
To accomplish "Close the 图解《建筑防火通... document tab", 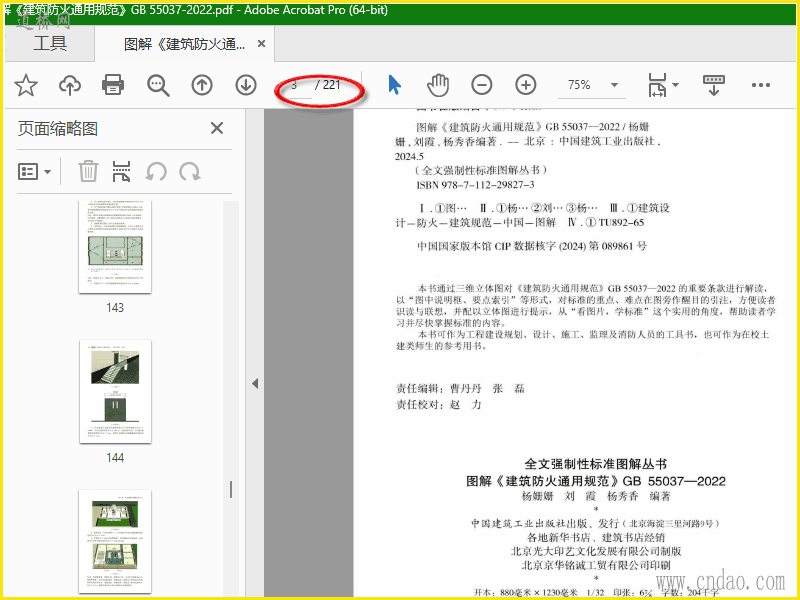I will (261, 44).
